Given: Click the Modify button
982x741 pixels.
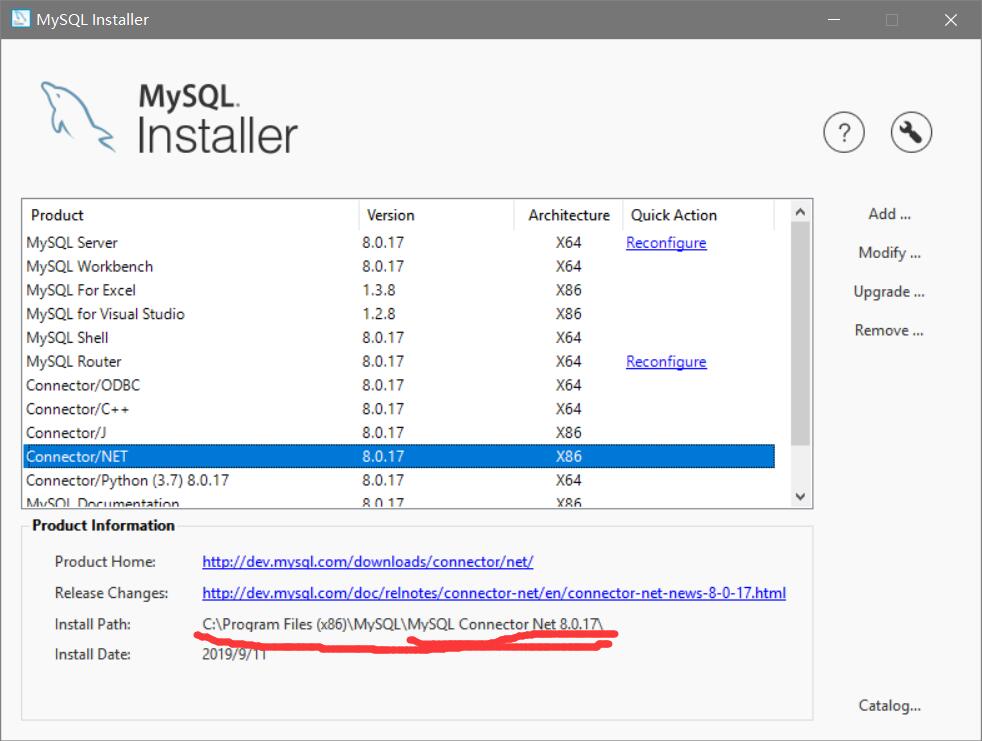Looking at the screenshot, I should click(888, 252).
